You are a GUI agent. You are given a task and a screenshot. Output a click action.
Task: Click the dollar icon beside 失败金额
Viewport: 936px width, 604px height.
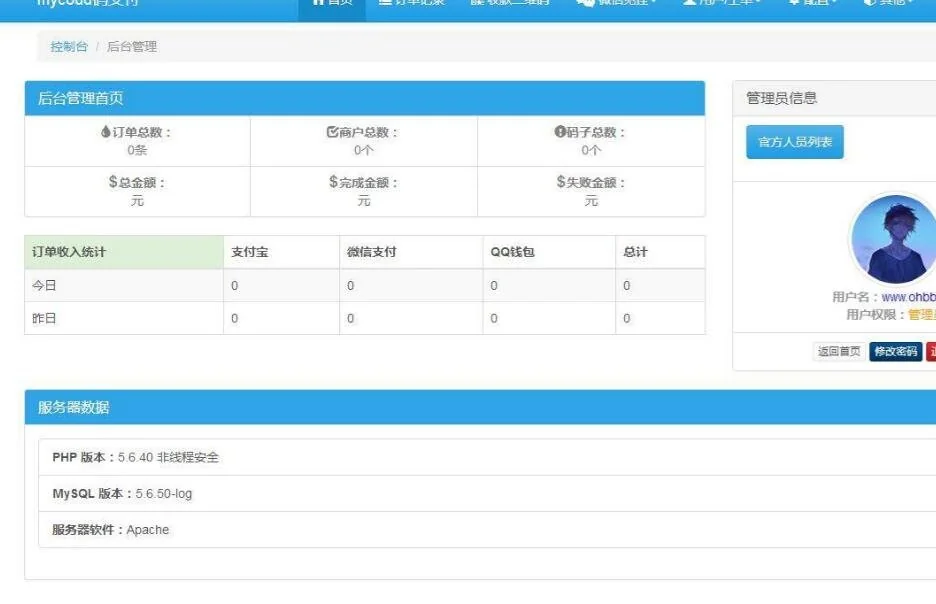tap(561, 182)
